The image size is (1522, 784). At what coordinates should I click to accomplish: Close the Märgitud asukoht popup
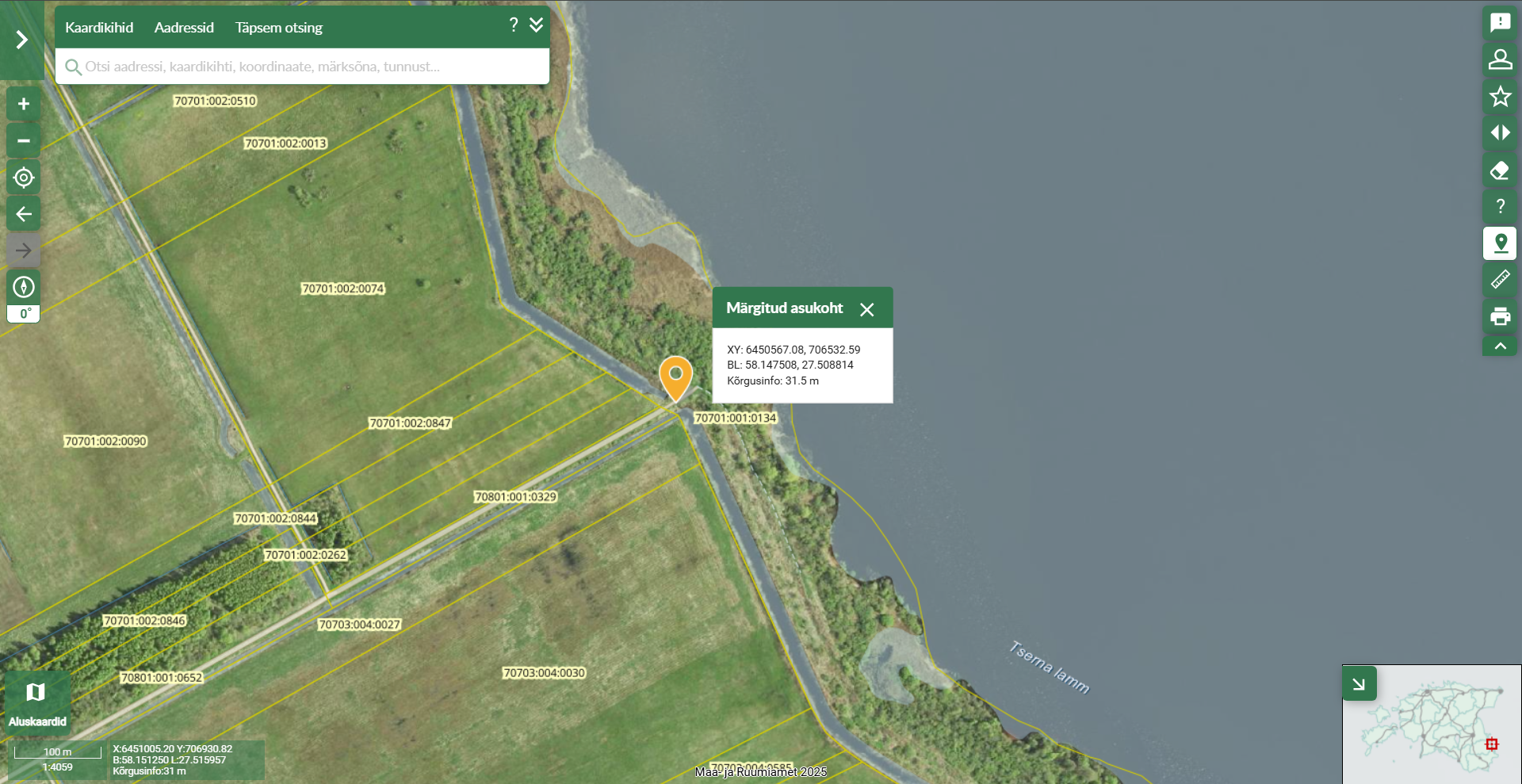(867, 309)
